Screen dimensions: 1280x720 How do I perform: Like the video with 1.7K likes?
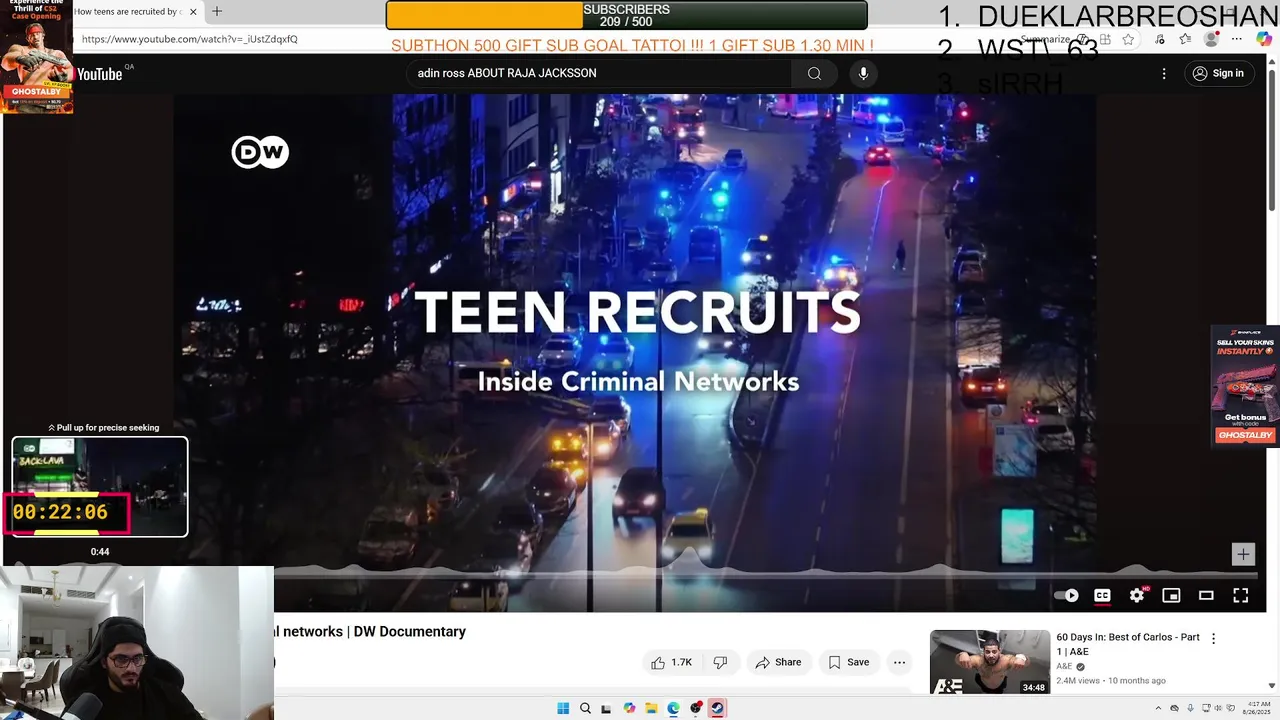point(671,662)
